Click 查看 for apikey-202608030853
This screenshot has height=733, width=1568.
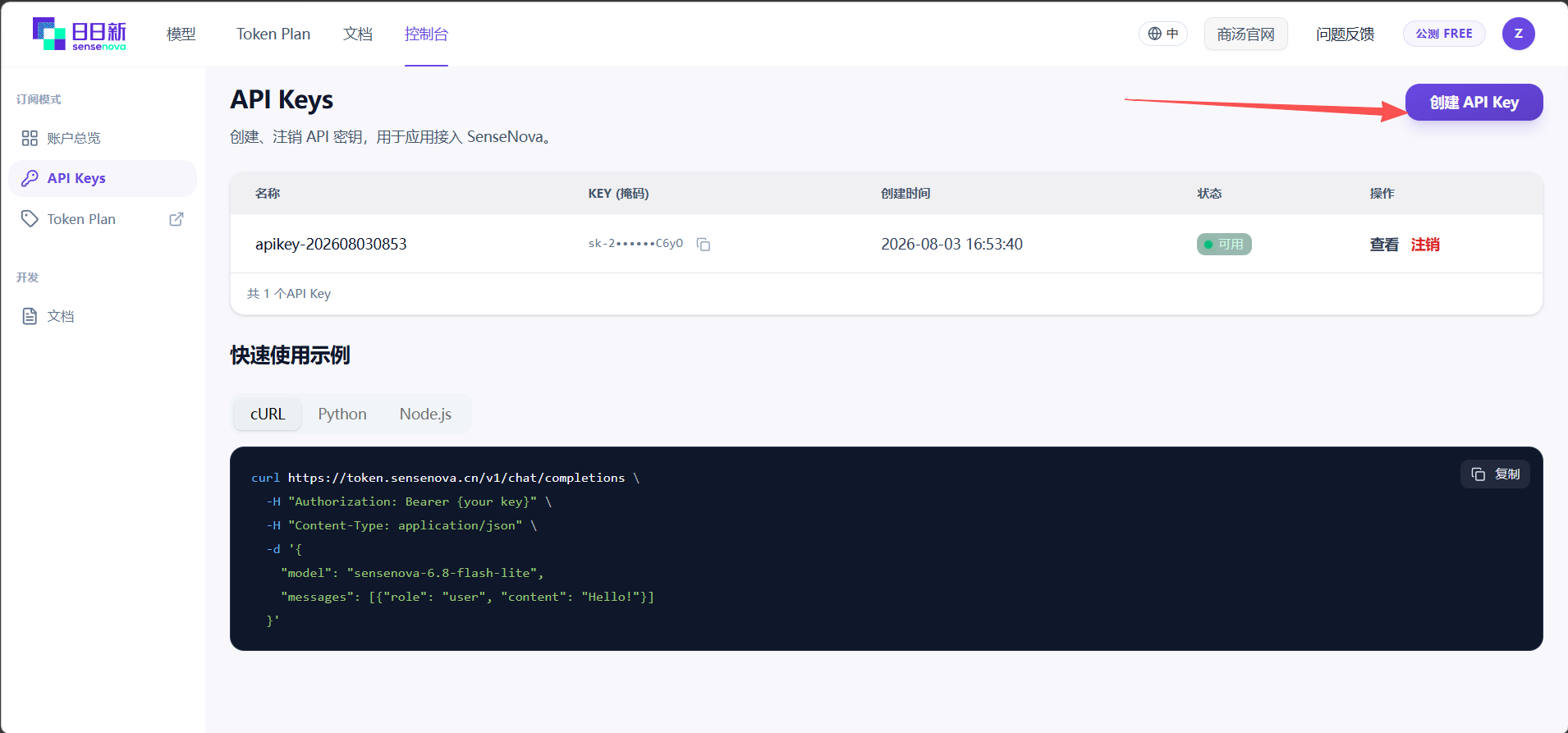point(1383,244)
